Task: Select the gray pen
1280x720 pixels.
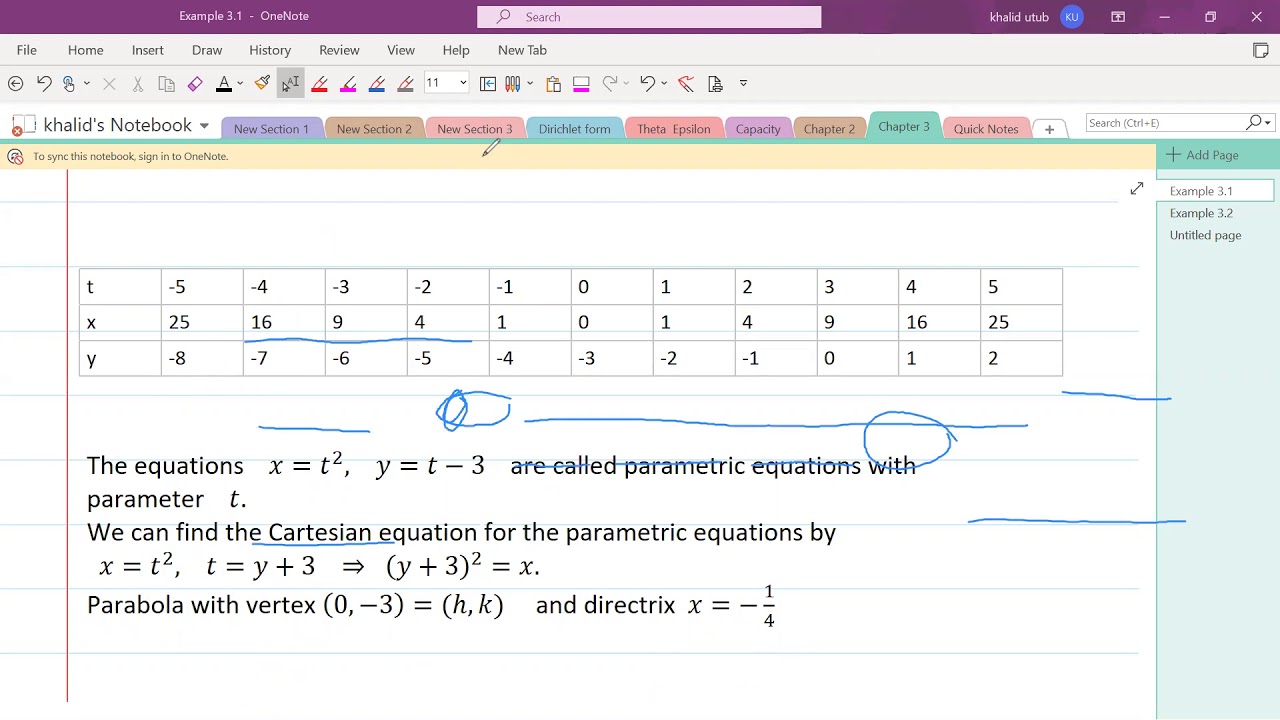Action: click(x=405, y=84)
